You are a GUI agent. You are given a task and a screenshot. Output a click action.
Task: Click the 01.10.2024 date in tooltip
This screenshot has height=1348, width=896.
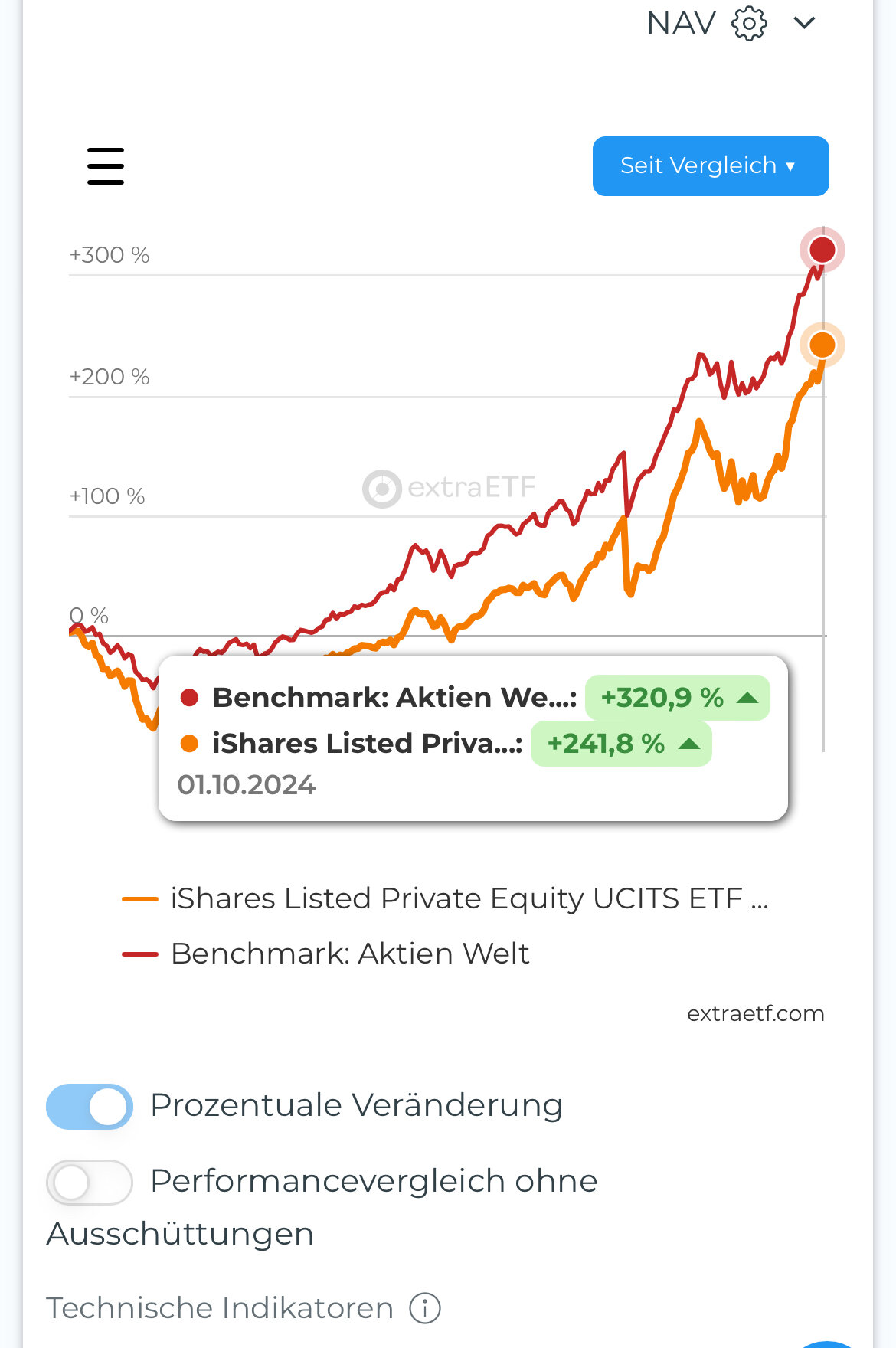coord(247,785)
